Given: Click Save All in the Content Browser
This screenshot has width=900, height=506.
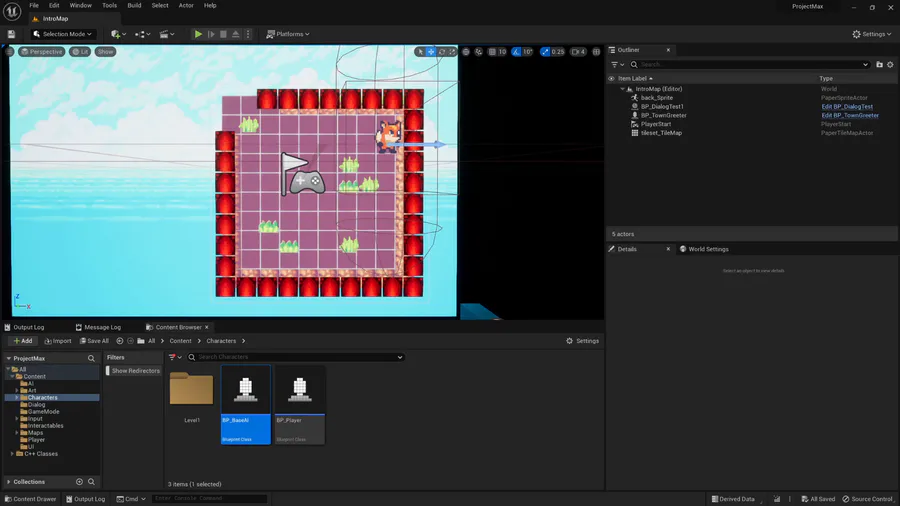Looking at the screenshot, I should pyautogui.click(x=94, y=341).
